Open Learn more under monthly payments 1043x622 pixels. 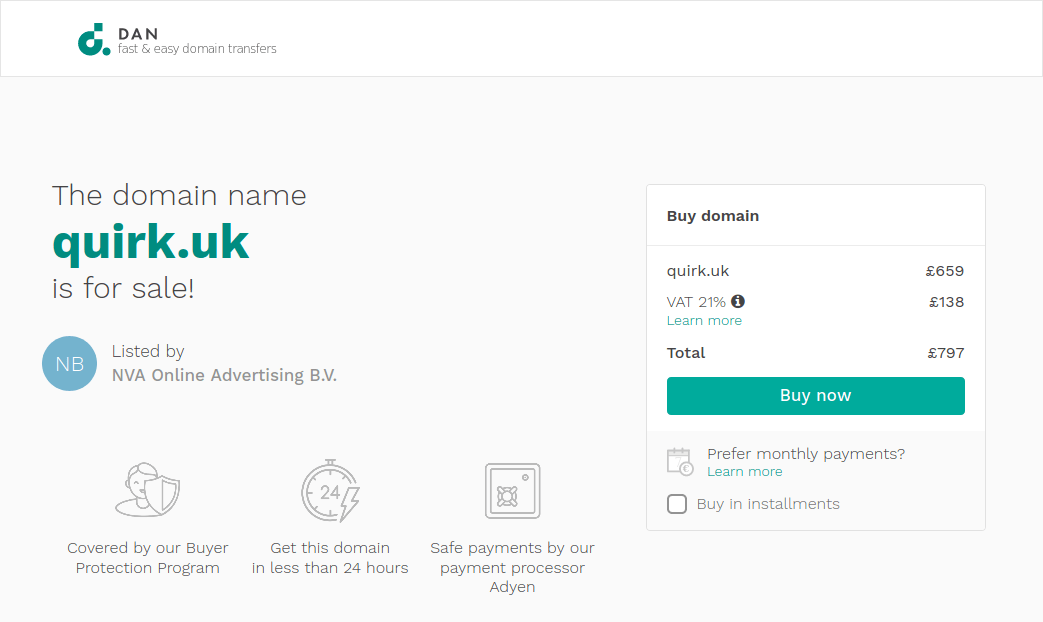pos(744,471)
